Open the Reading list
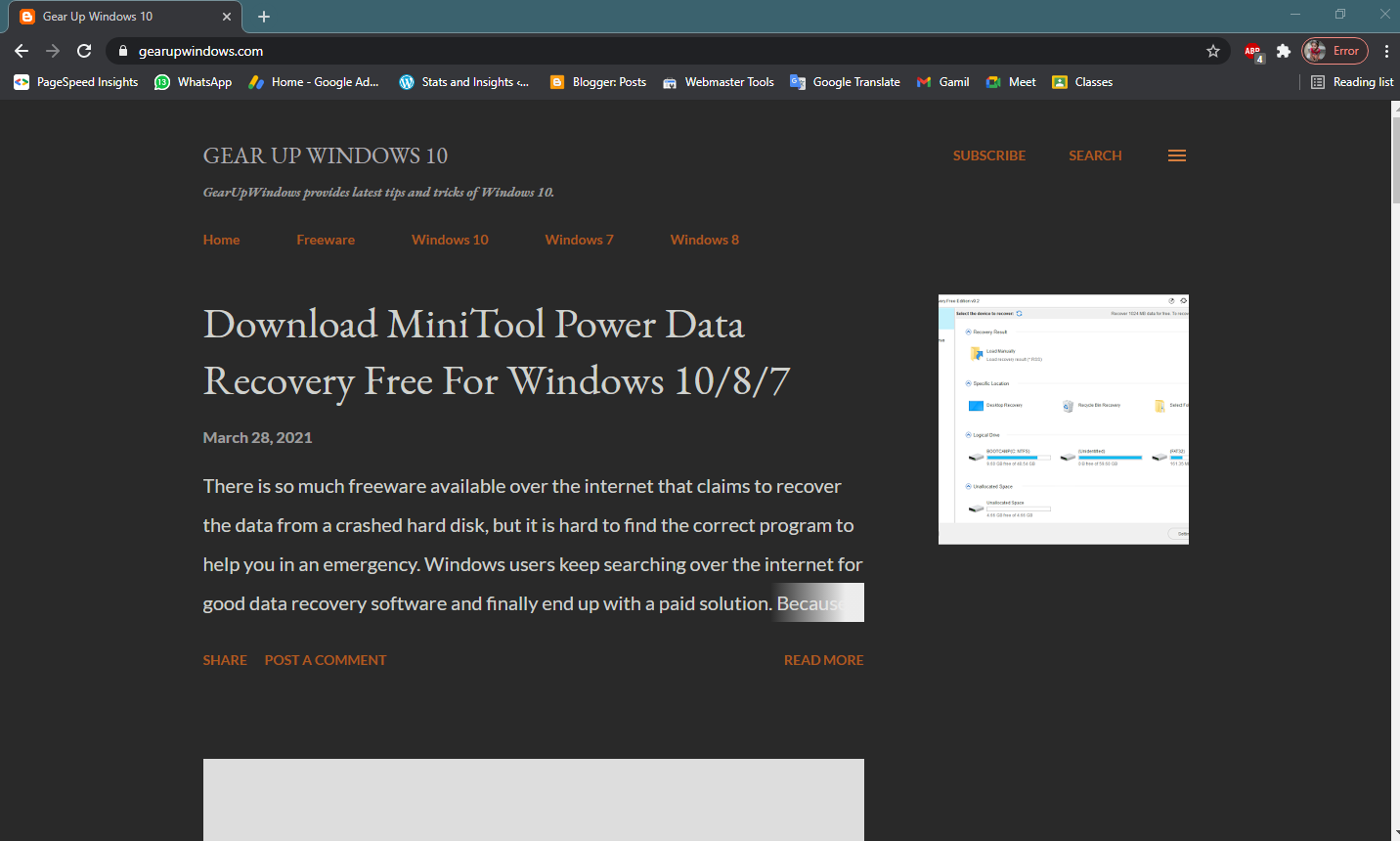Image resolution: width=1400 pixels, height=841 pixels. pyautogui.click(x=1352, y=82)
